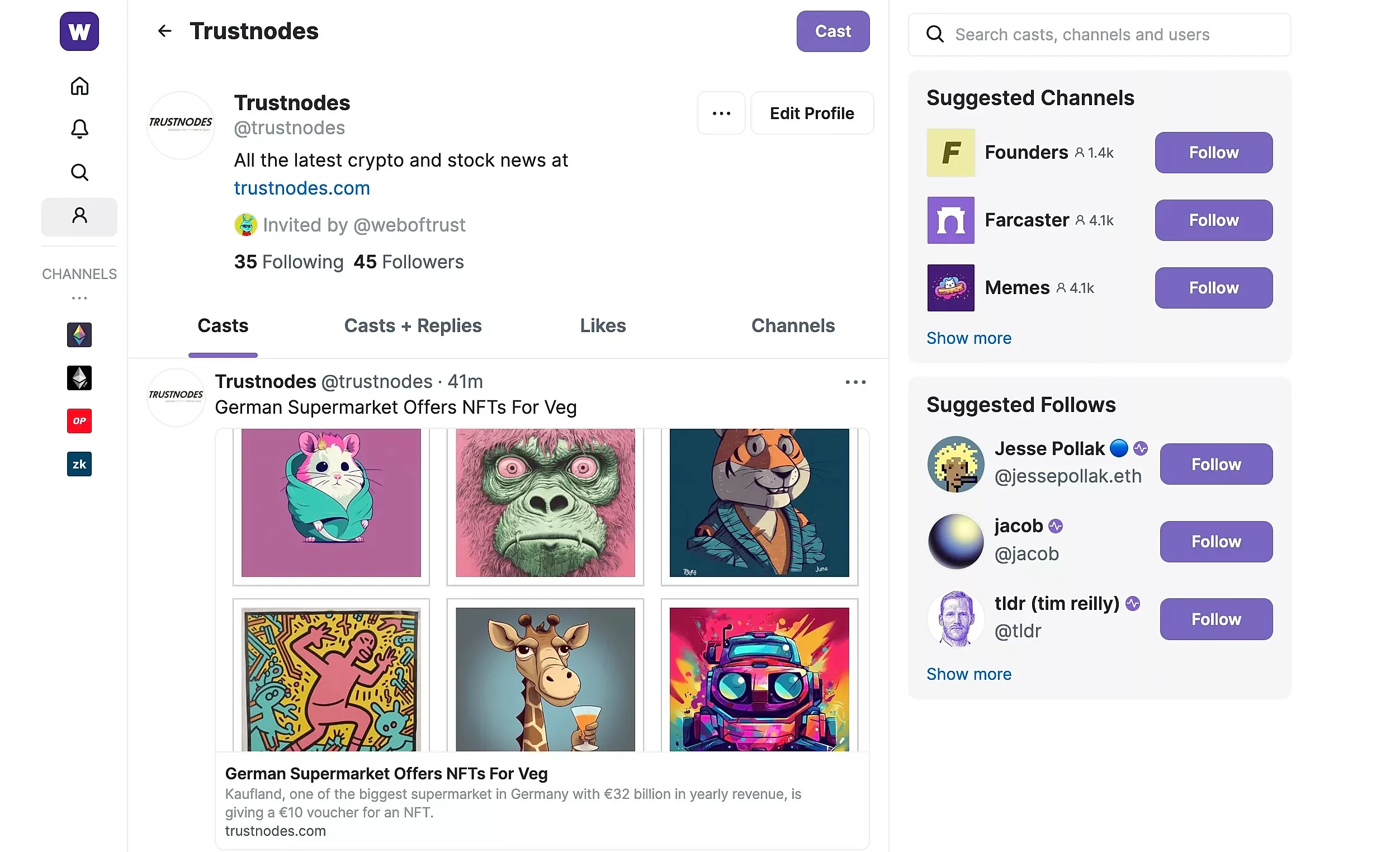This screenshot has width=1400, height=852.
Task: Go to the Home feed icon
Action: tap(79, 86)
